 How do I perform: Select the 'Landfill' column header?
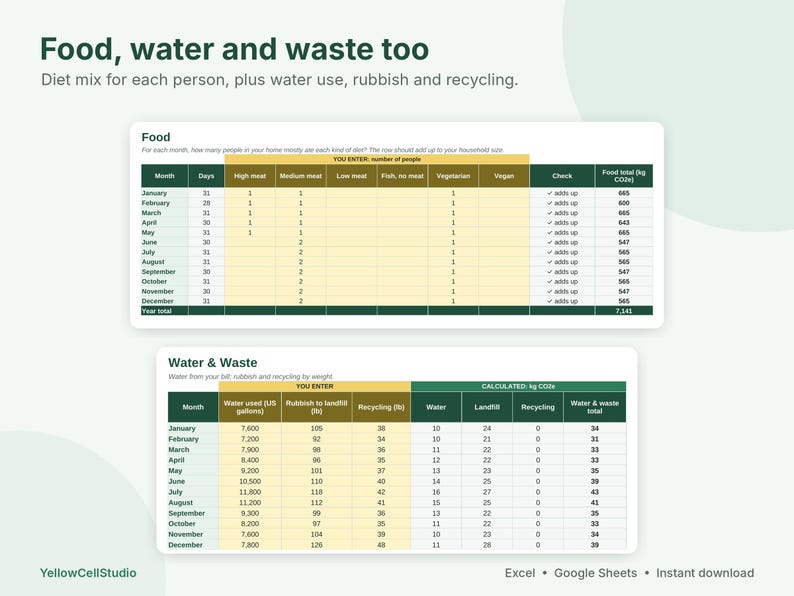tap(487, 407)
